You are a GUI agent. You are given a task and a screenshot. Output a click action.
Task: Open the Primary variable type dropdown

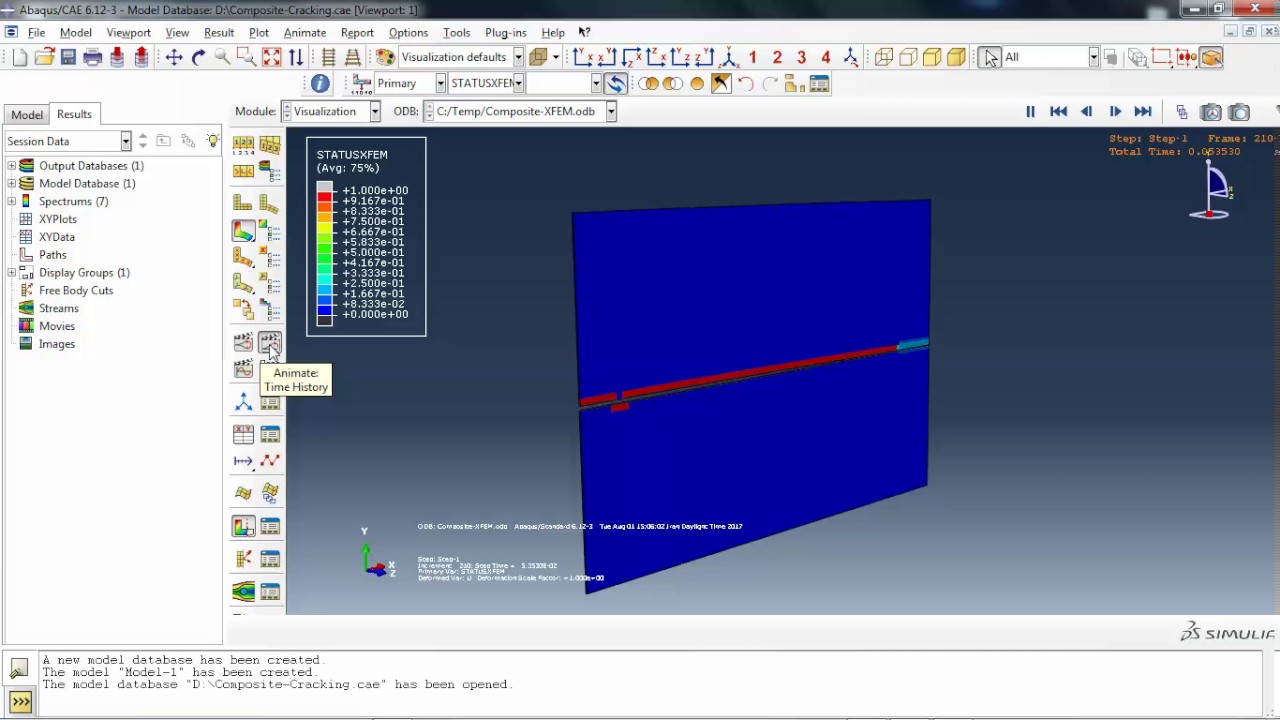pos(439,83)
